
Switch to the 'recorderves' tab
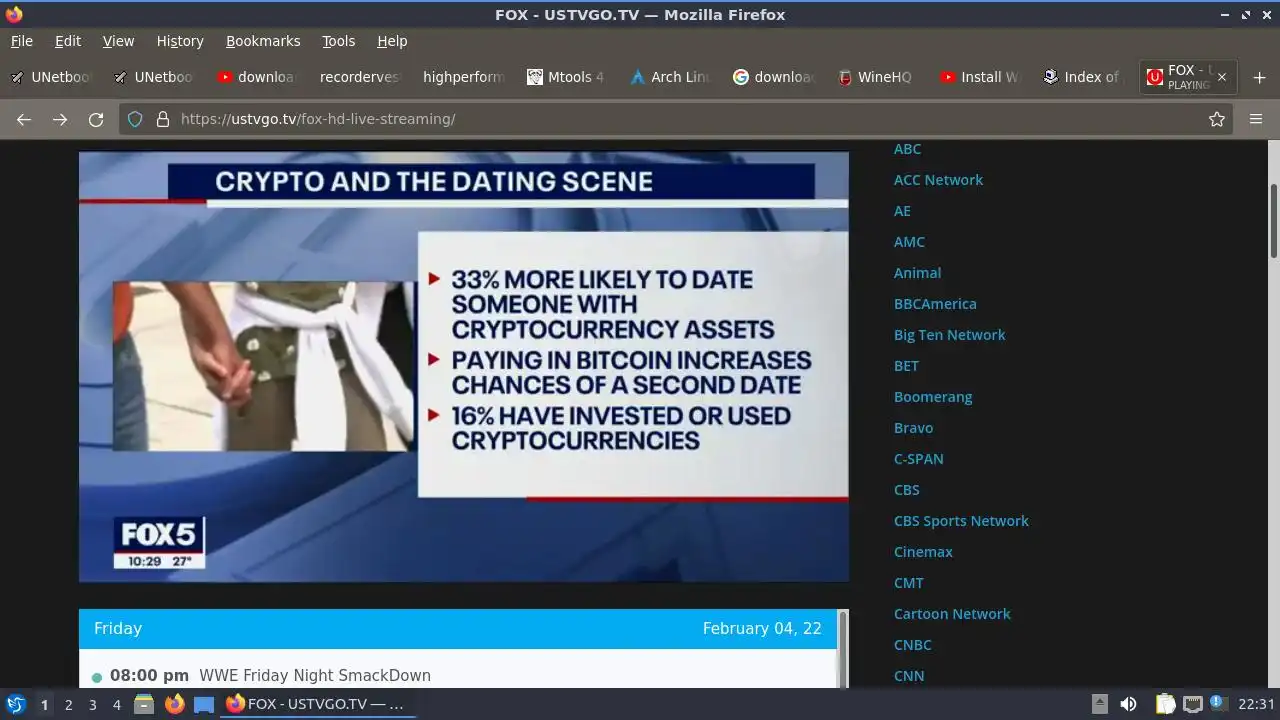click(x=359, y=77)
